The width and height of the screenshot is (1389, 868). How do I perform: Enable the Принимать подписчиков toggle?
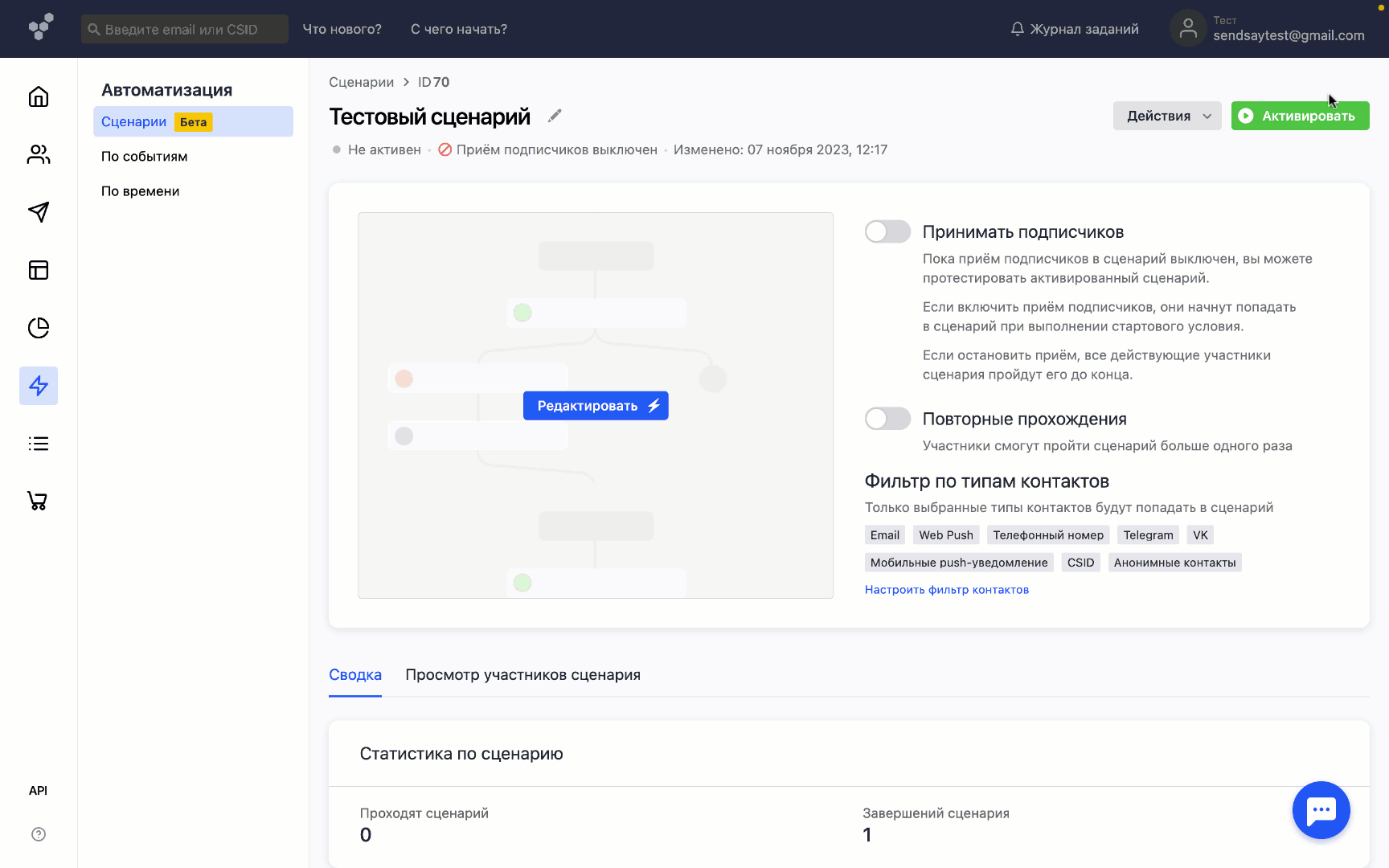tap(887, 231)
